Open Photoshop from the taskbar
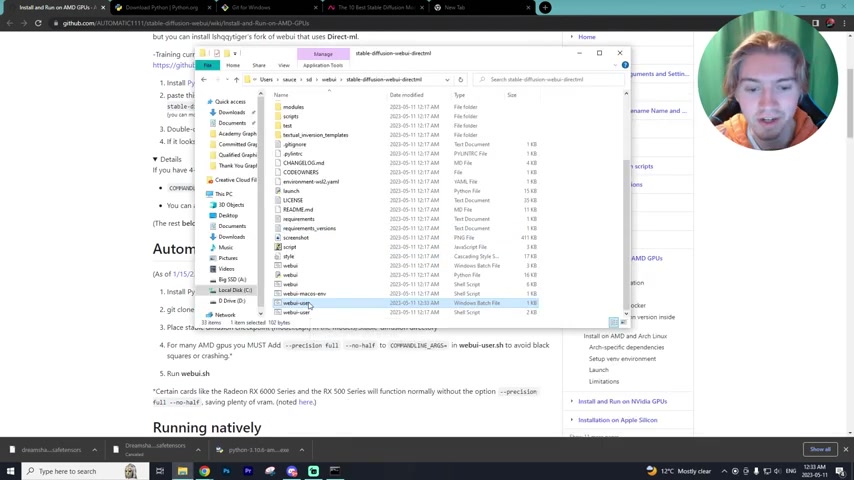The image size is (854, 480). [x=226, y=471]
